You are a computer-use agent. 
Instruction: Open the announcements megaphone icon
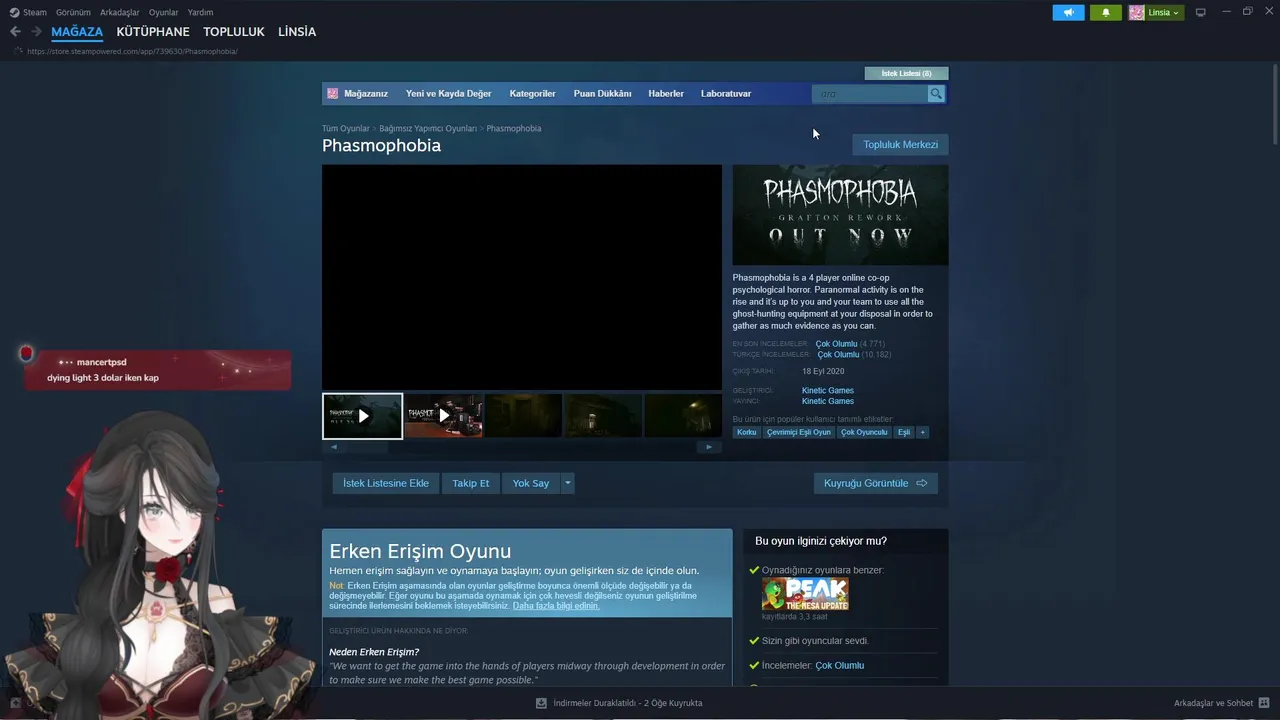tap(1068, 12)
